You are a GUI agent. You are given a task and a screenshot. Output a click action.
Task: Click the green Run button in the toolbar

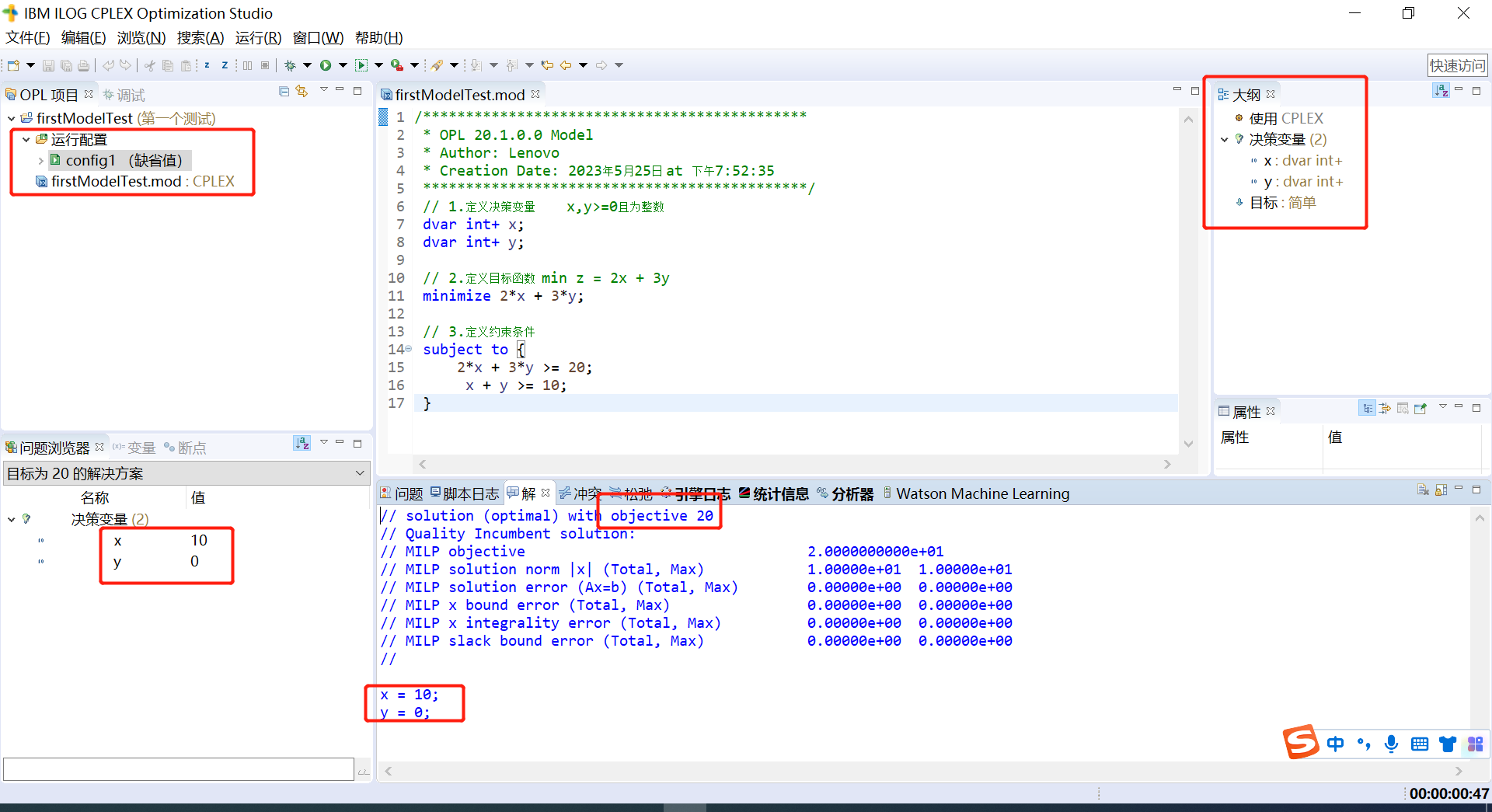[326, 65]
